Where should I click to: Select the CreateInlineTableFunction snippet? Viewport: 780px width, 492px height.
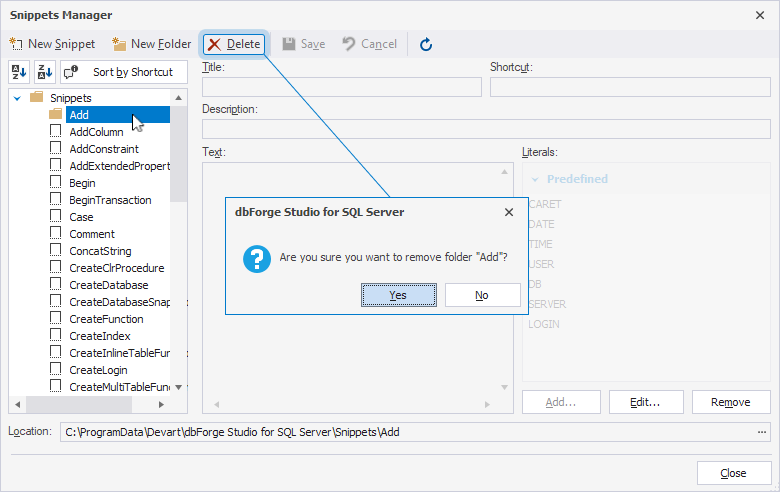pos(119,353)
